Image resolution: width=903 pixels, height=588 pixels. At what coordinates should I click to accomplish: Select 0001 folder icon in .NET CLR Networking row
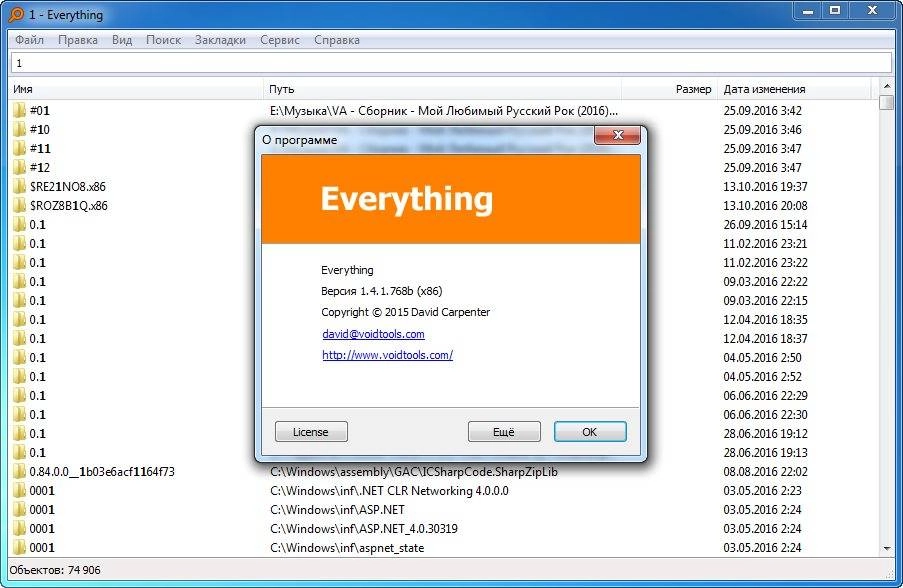(20, 490)
